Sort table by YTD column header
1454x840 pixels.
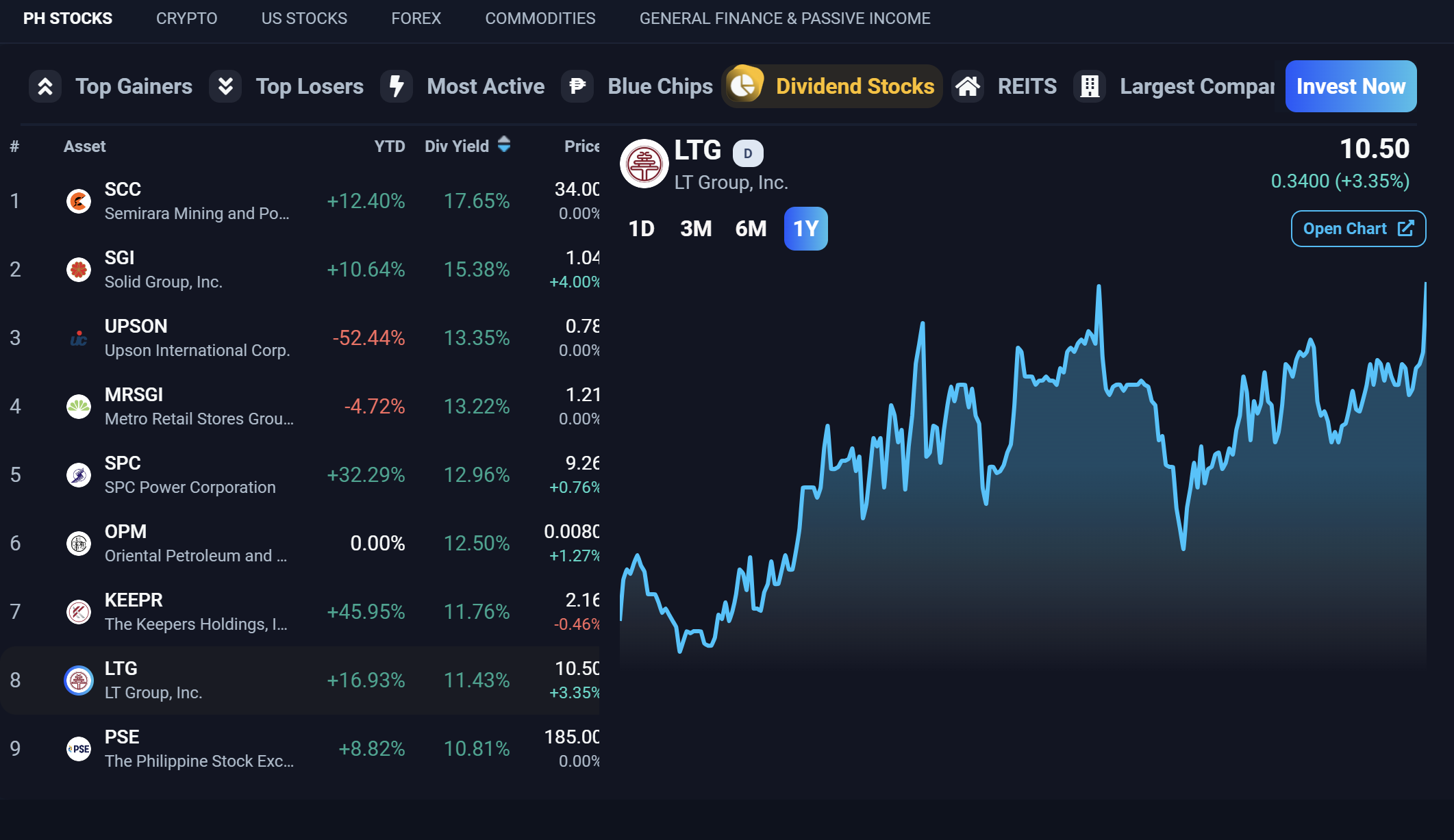coord(389,147)
